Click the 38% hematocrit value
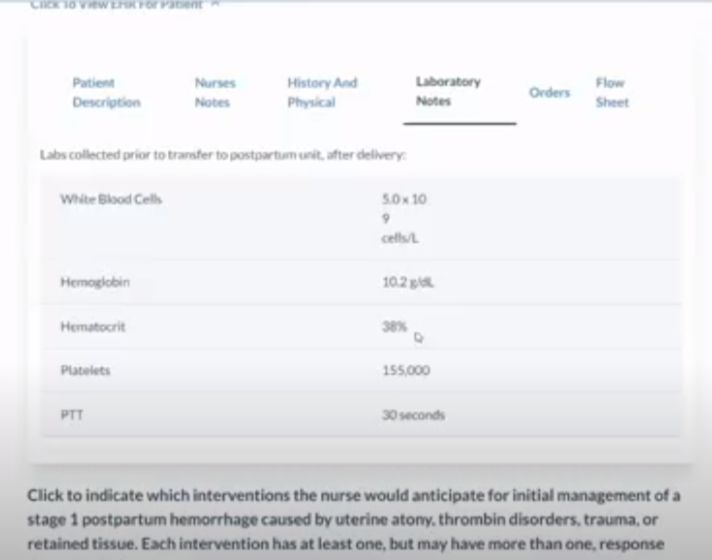The height and width of the screenshot is (560, 712). 394,326
